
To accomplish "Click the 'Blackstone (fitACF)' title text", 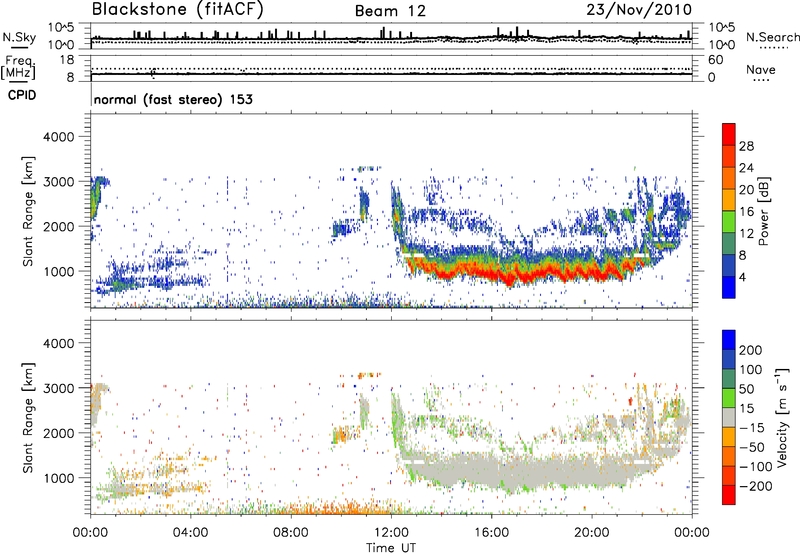I will [x=177, y=10].
